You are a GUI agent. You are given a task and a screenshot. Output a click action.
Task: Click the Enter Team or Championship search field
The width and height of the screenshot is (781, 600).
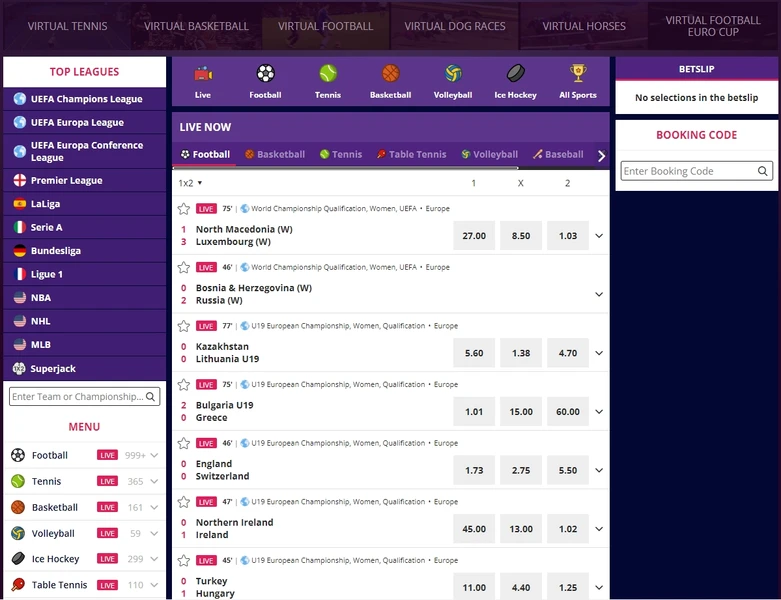click(x=77, y=397)
